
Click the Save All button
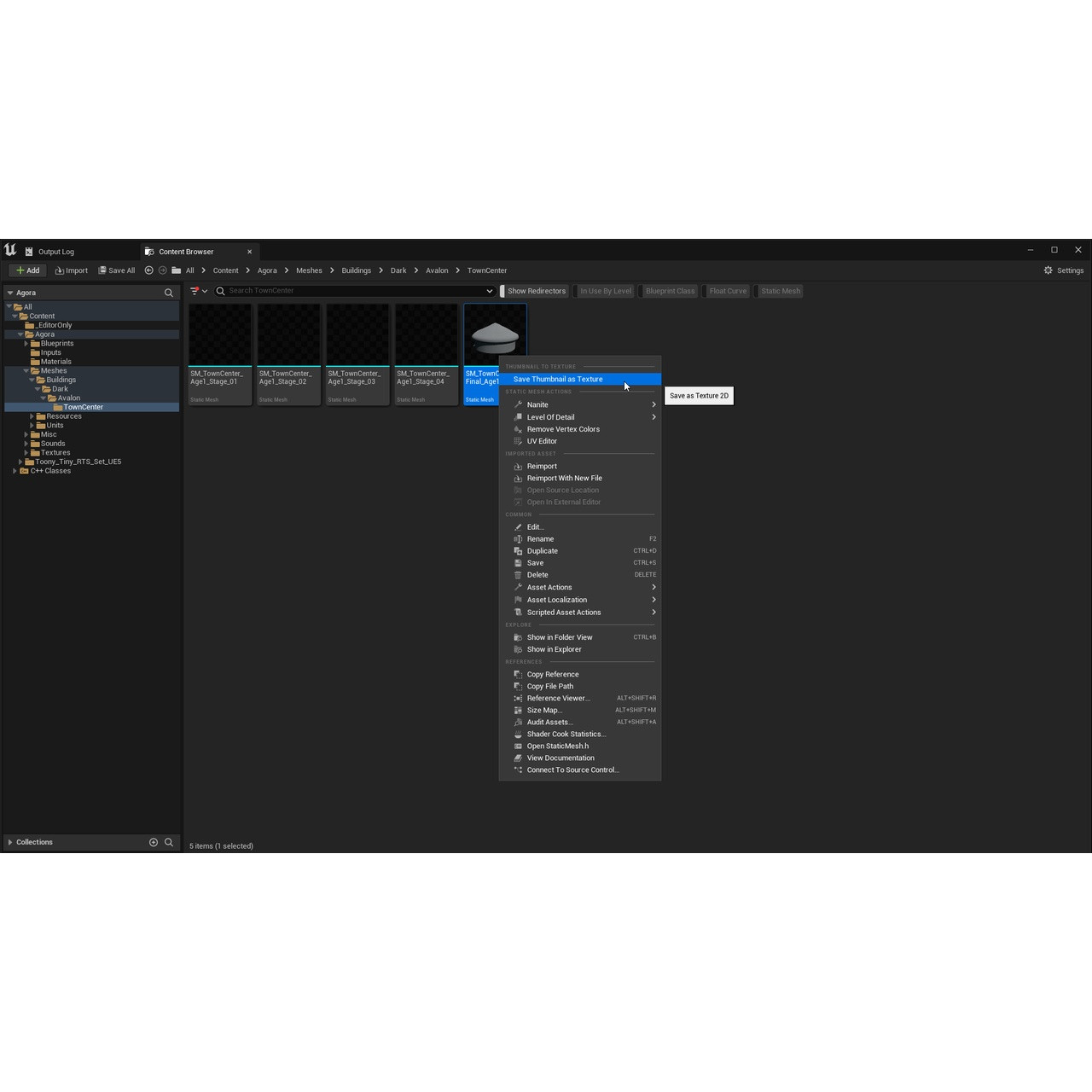tap(117, 270)
